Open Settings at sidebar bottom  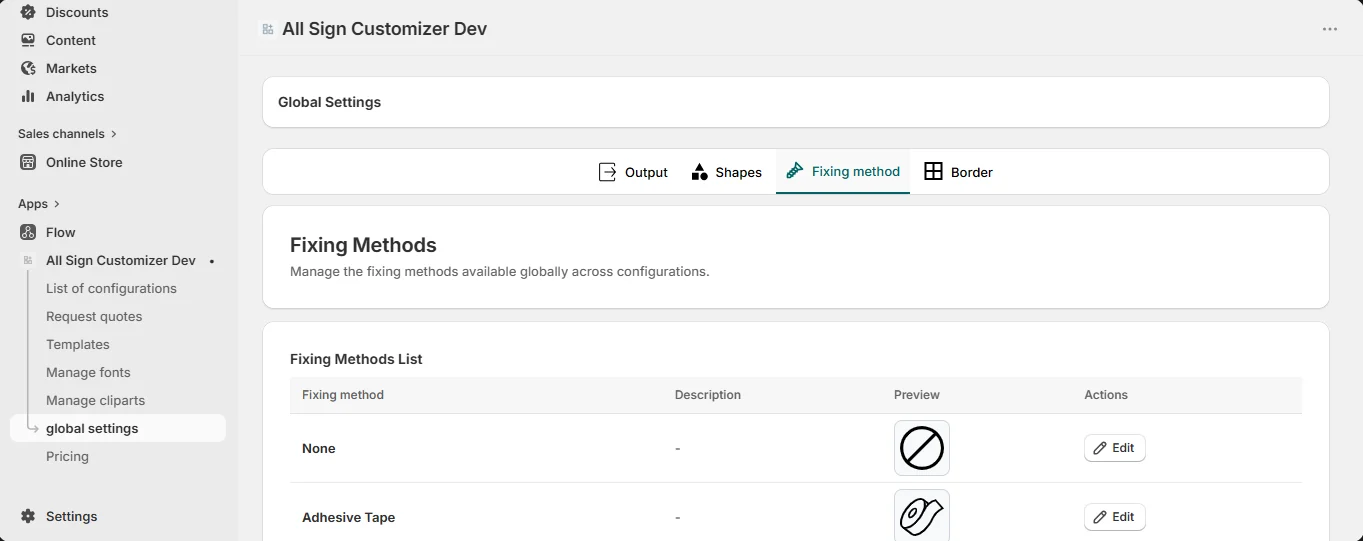click(x=71, y=516)
